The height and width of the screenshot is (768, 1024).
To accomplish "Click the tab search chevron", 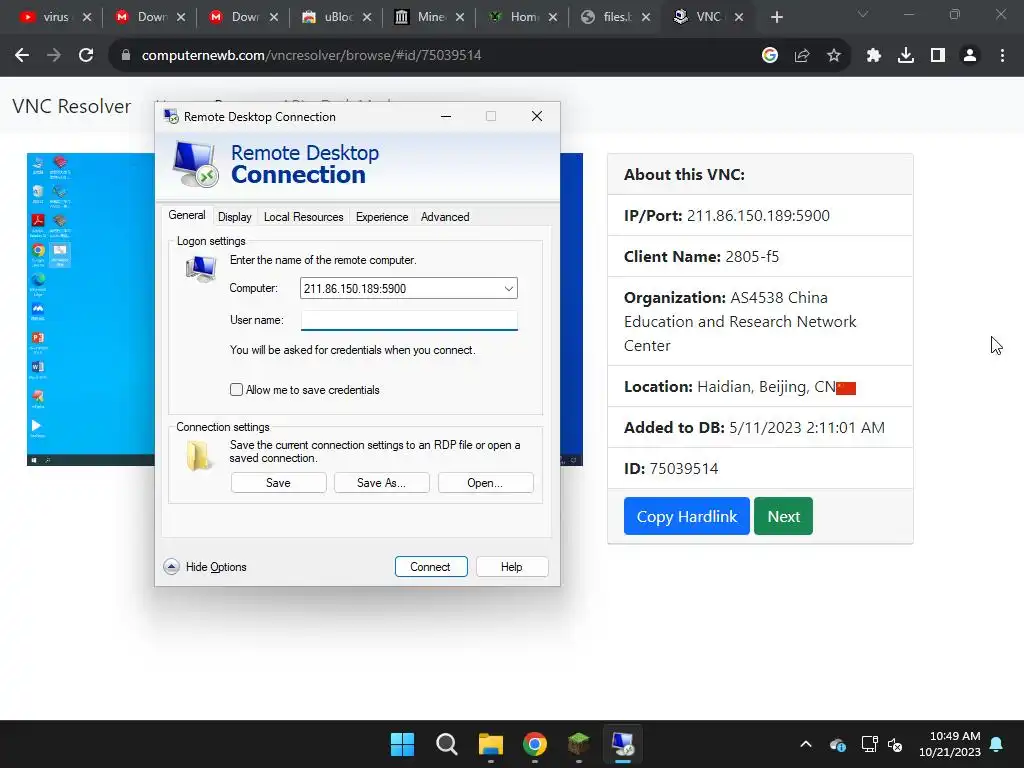I will pyautogui.click(x=863, y=14).
